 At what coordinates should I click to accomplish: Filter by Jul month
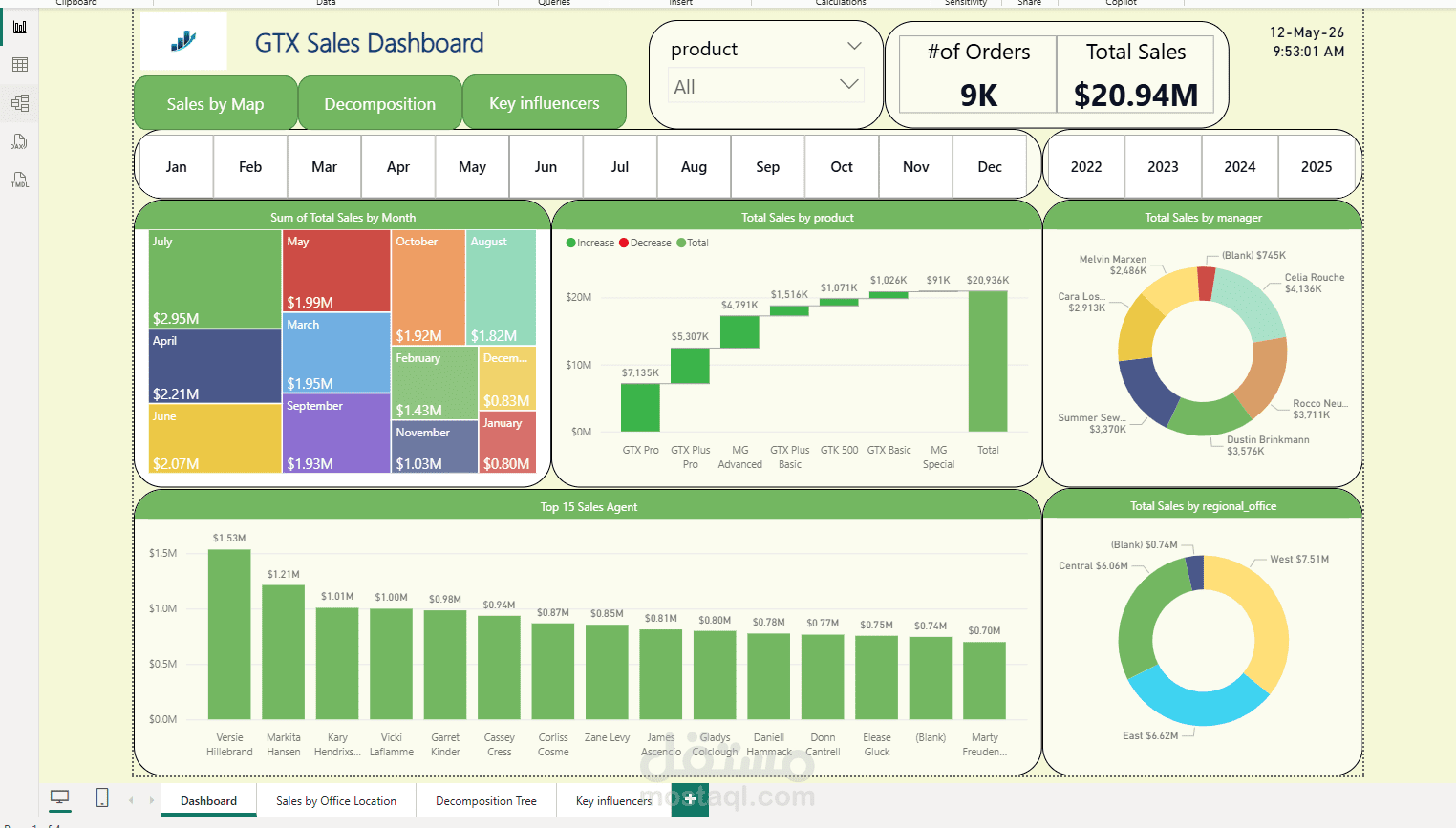click(620, 166)
